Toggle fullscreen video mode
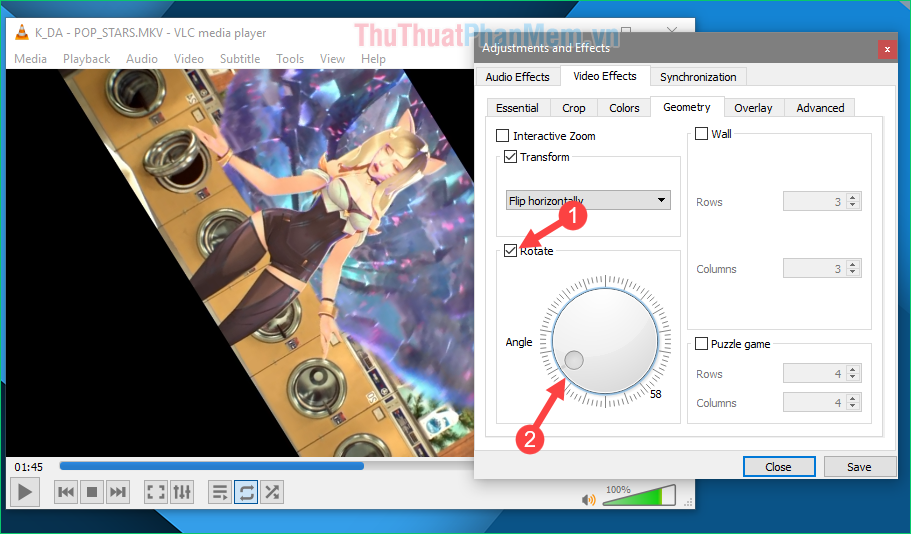Screen dimensions: 911x534 (x=156, y=492)
